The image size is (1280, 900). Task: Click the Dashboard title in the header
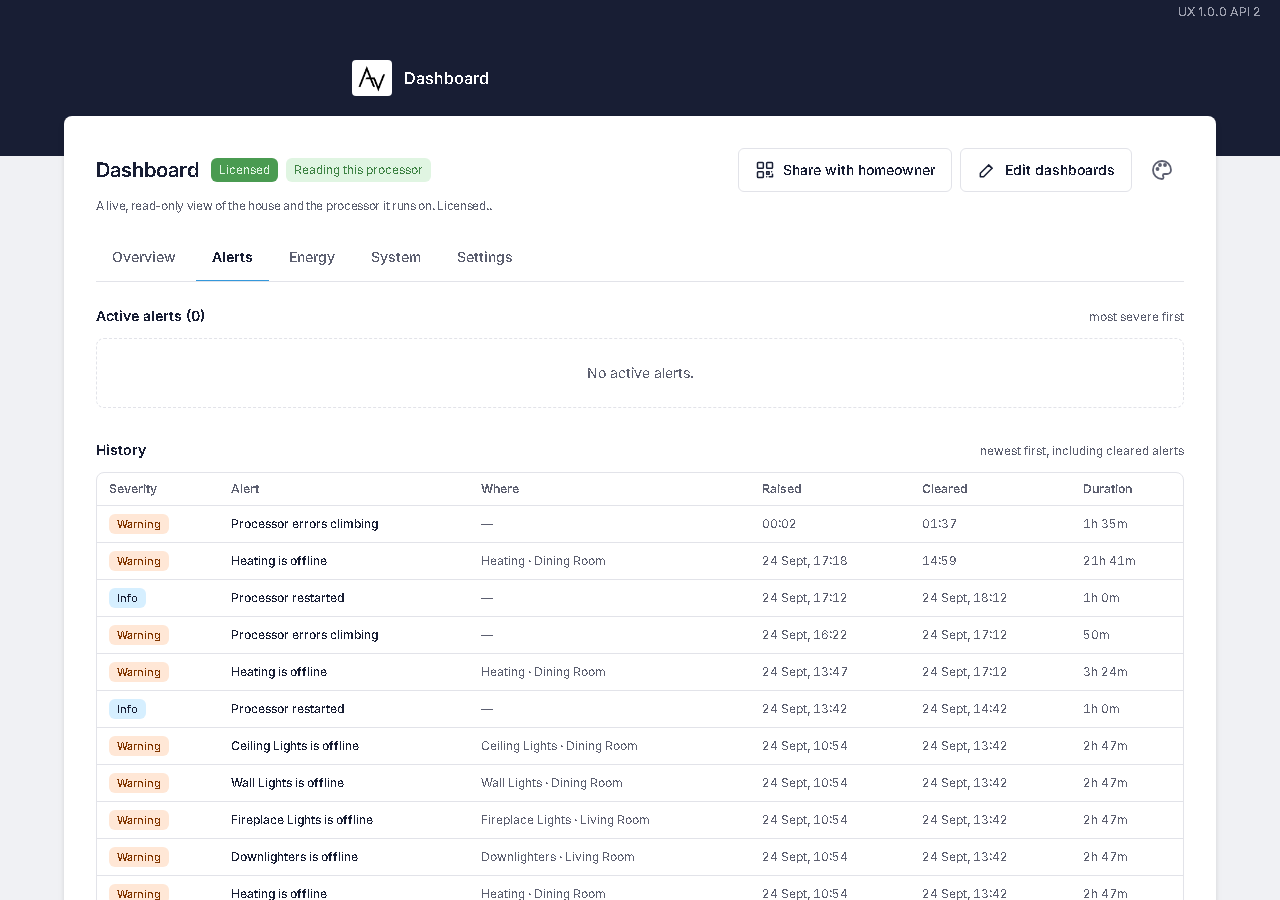[446, 78]
